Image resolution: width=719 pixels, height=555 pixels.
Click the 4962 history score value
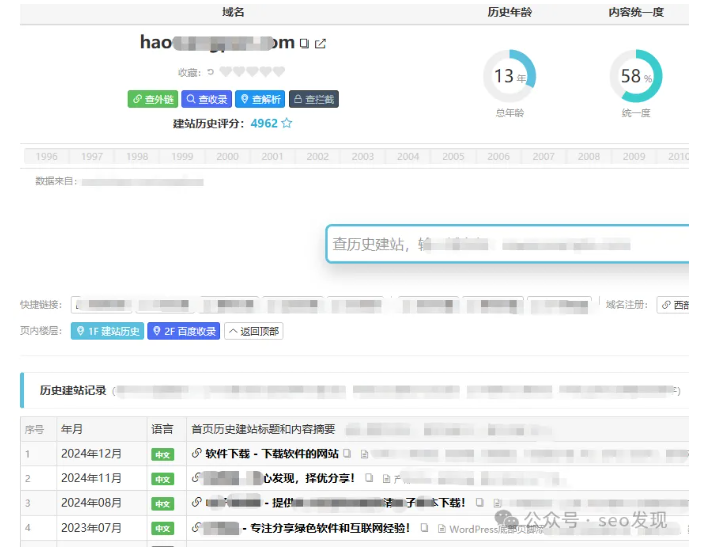pyautogui.click(x=264, y=123)
